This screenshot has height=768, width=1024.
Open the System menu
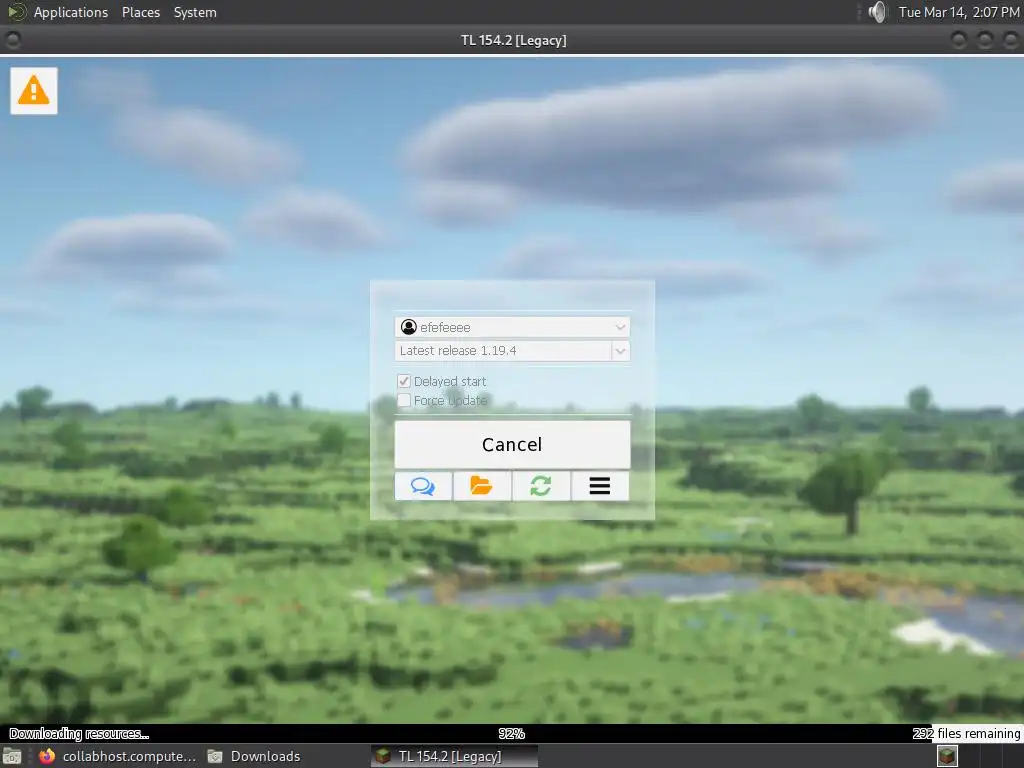(x=195, y=12)
